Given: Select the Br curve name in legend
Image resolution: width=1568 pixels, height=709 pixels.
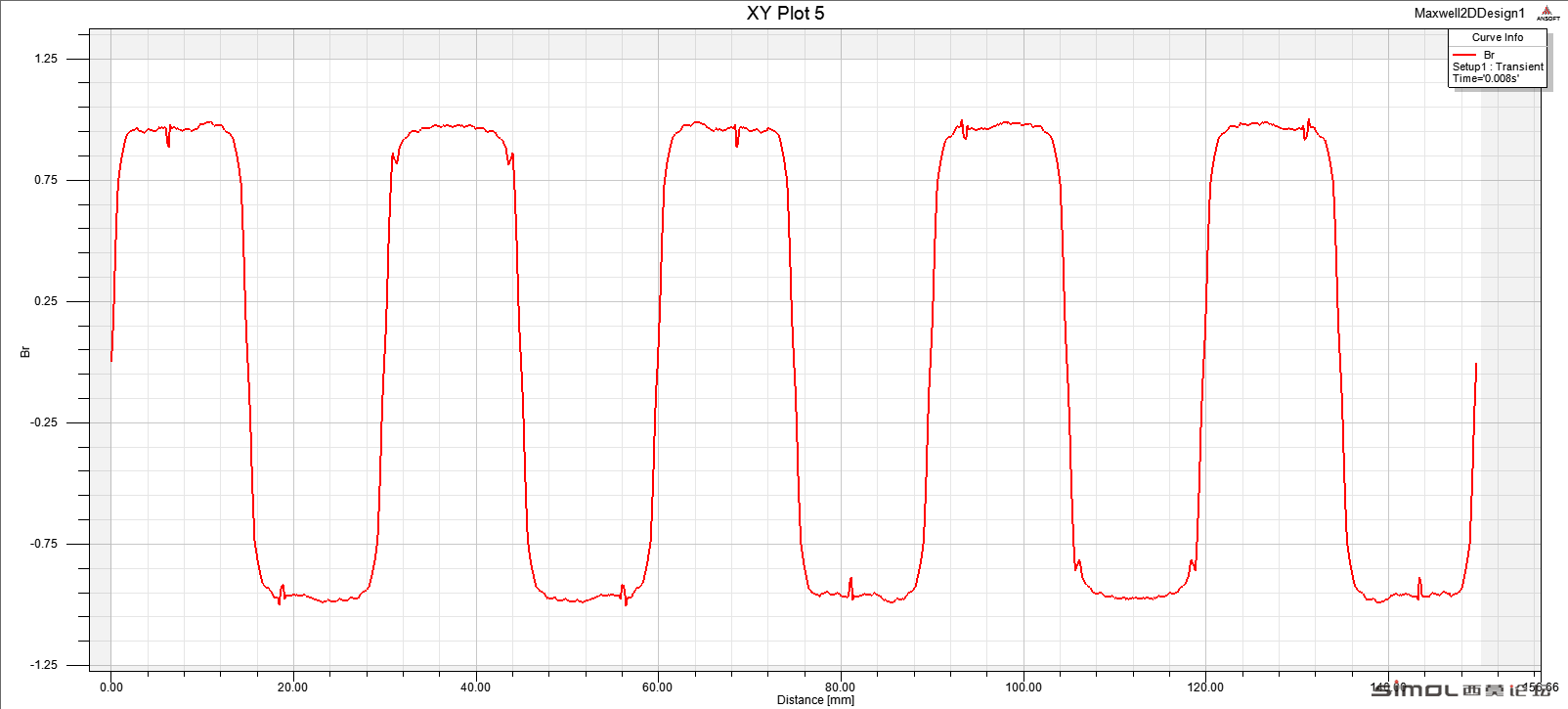Looking at the screenshot, I should (1489, 55).
